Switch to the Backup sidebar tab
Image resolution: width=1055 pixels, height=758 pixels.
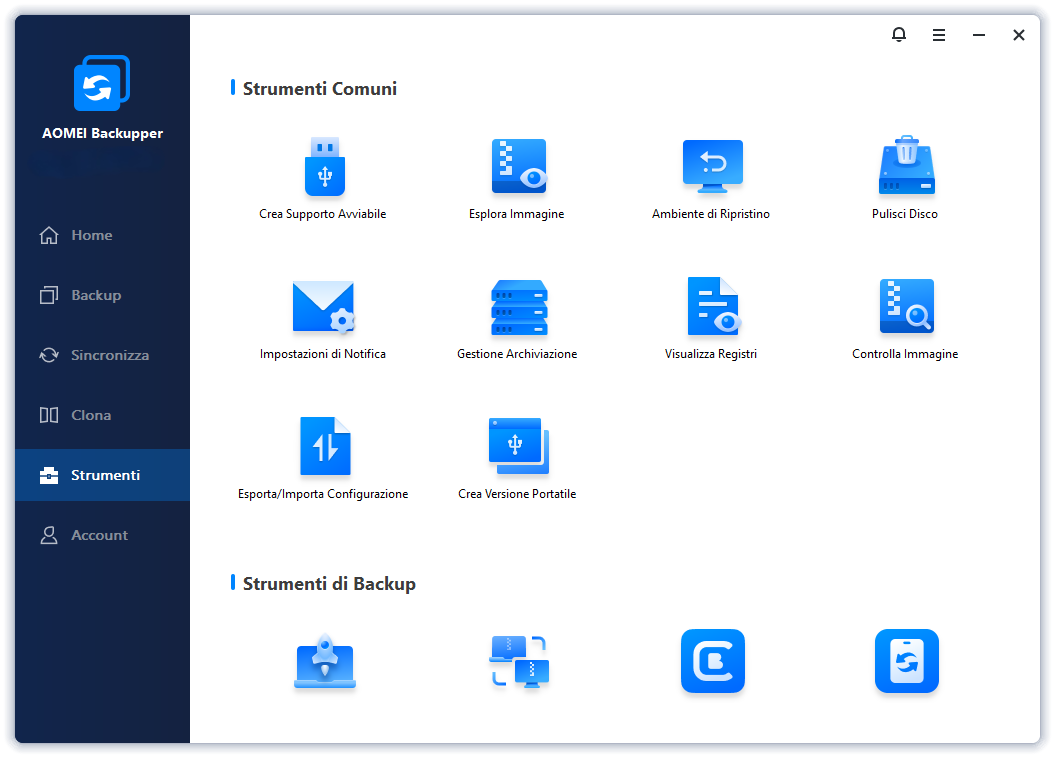click(x=95, y=295)
